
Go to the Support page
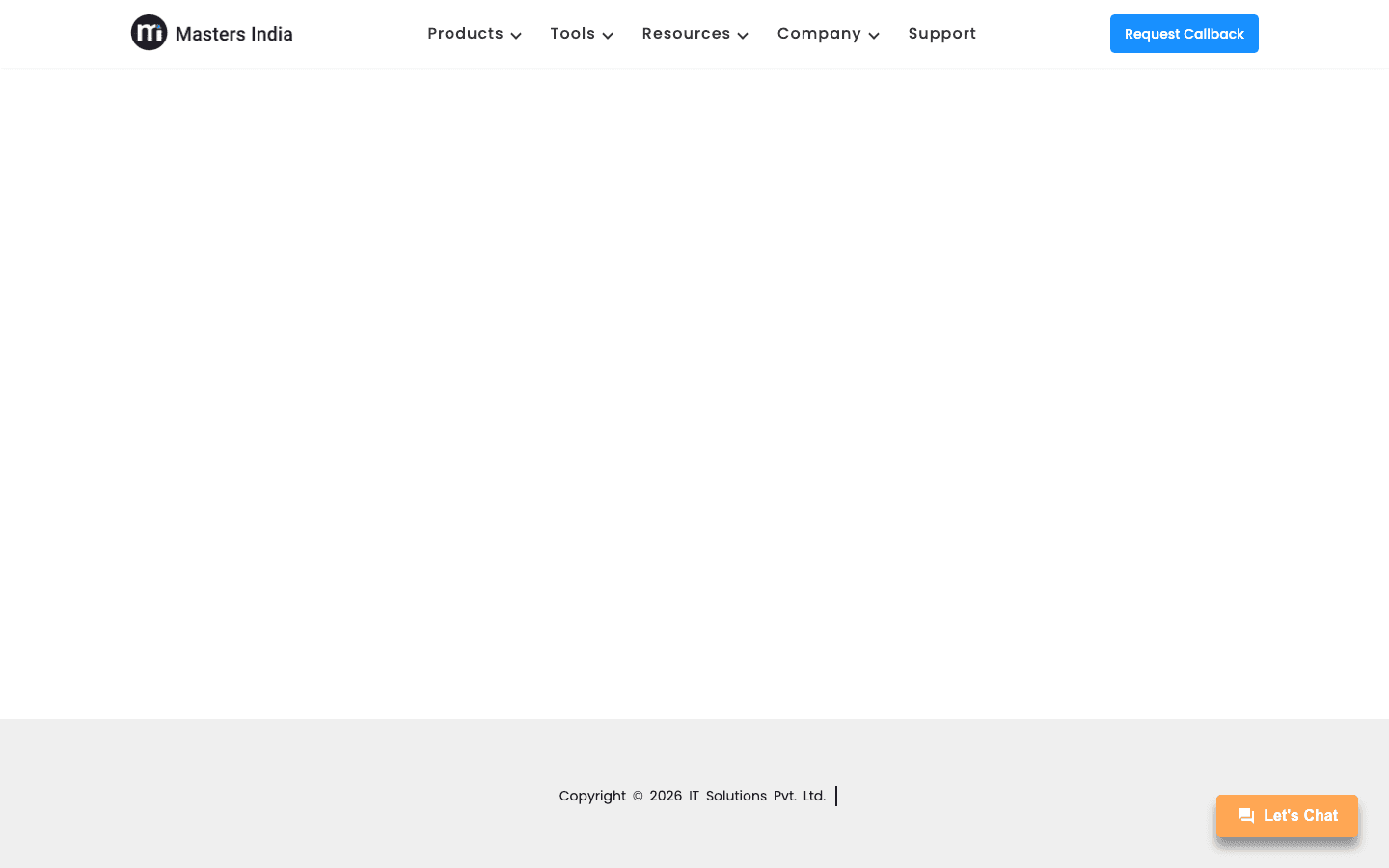pyautogui.click(x=942, y=34)
